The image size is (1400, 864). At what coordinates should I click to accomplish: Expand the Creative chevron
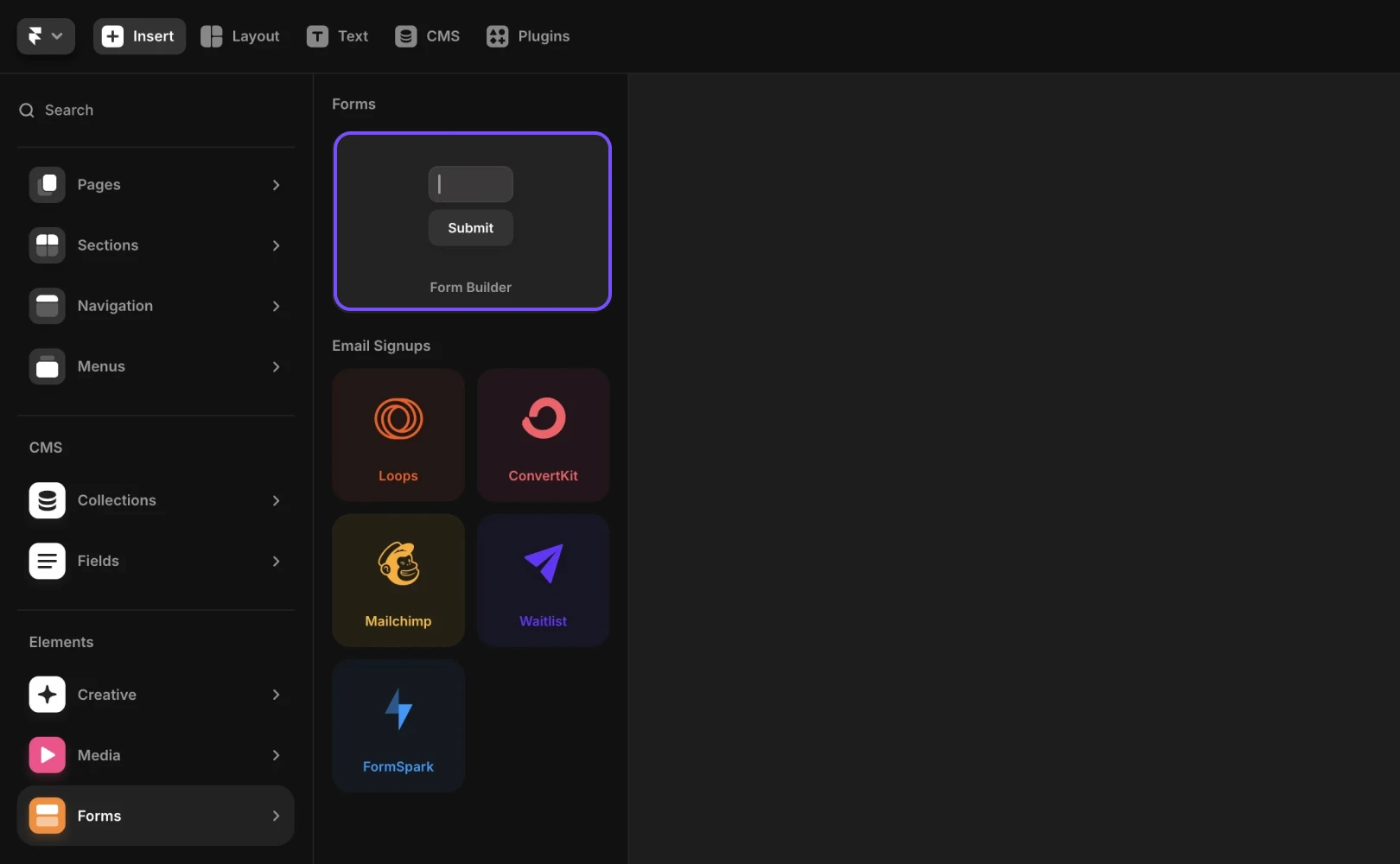(x=277, y=695)
